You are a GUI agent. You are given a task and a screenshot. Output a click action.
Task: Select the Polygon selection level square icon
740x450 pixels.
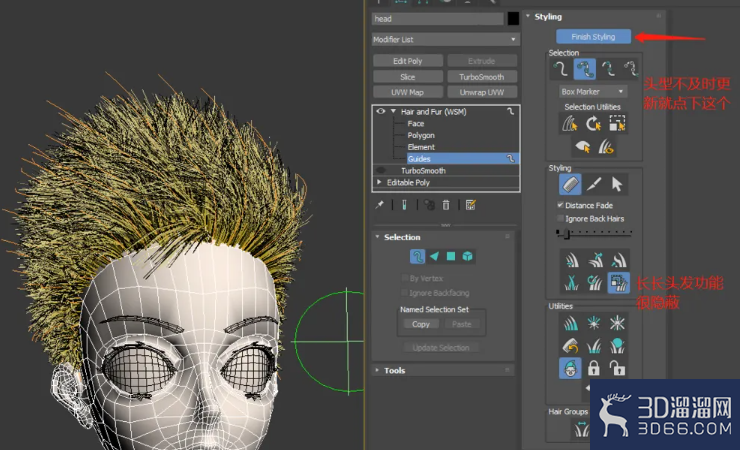click(x=451, y=256)
